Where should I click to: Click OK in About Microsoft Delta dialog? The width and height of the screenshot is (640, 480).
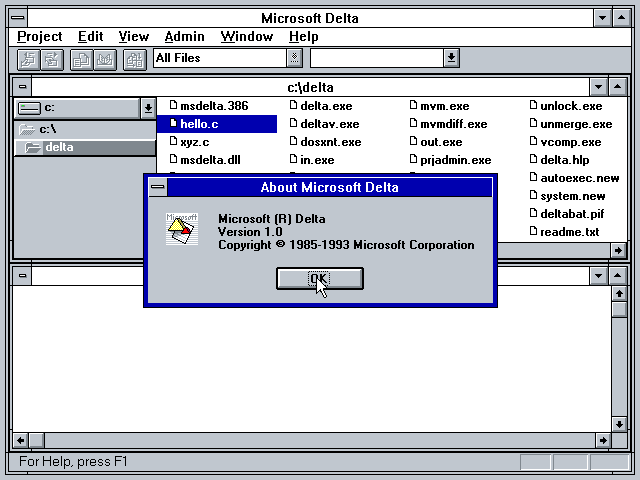click(320, 279)
